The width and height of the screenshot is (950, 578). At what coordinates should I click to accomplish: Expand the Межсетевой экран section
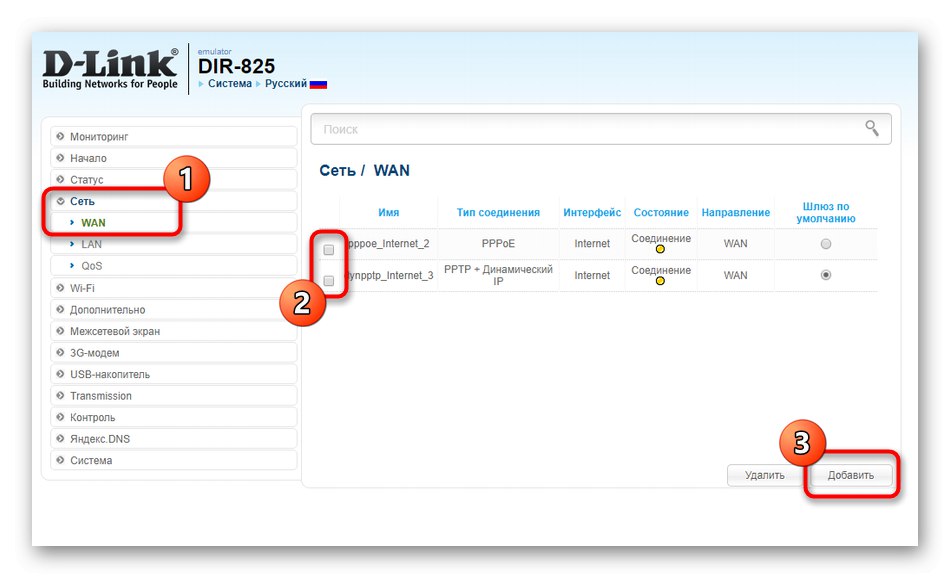pyautogui.click(x=174, y=331)
